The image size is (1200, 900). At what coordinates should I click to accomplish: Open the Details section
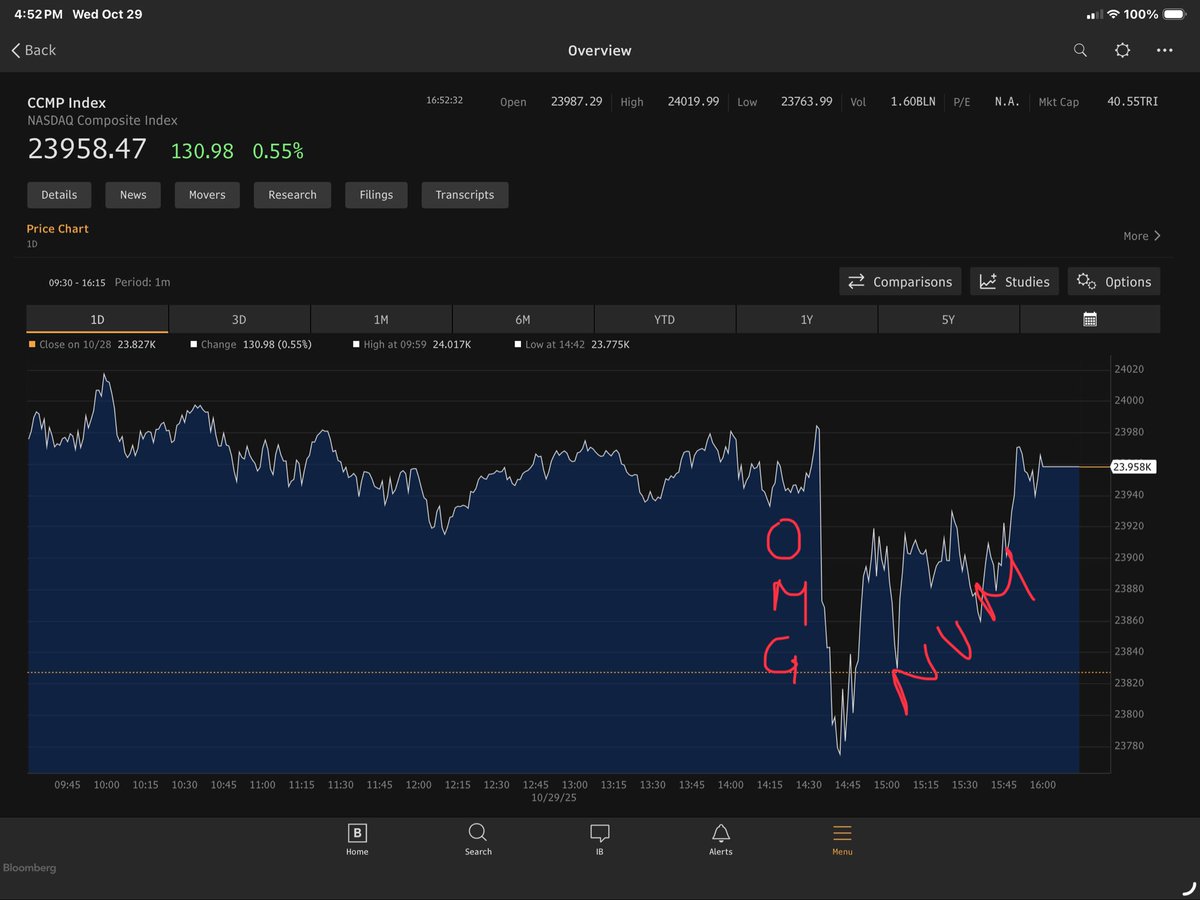(x=59, y=195)
